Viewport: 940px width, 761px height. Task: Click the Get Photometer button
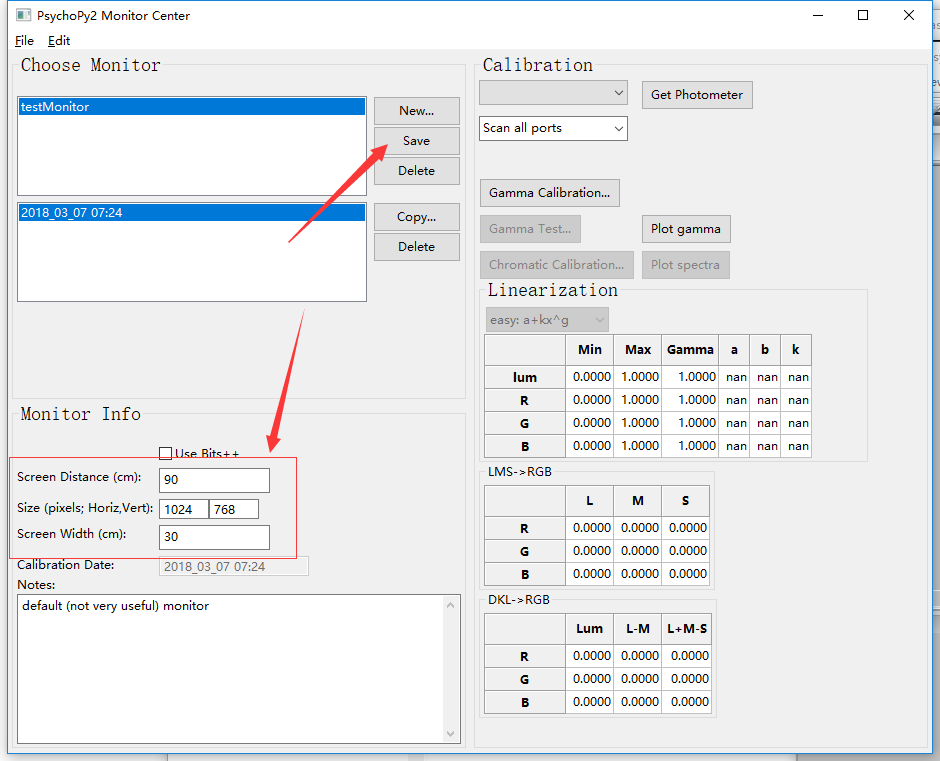coord(697,95)
